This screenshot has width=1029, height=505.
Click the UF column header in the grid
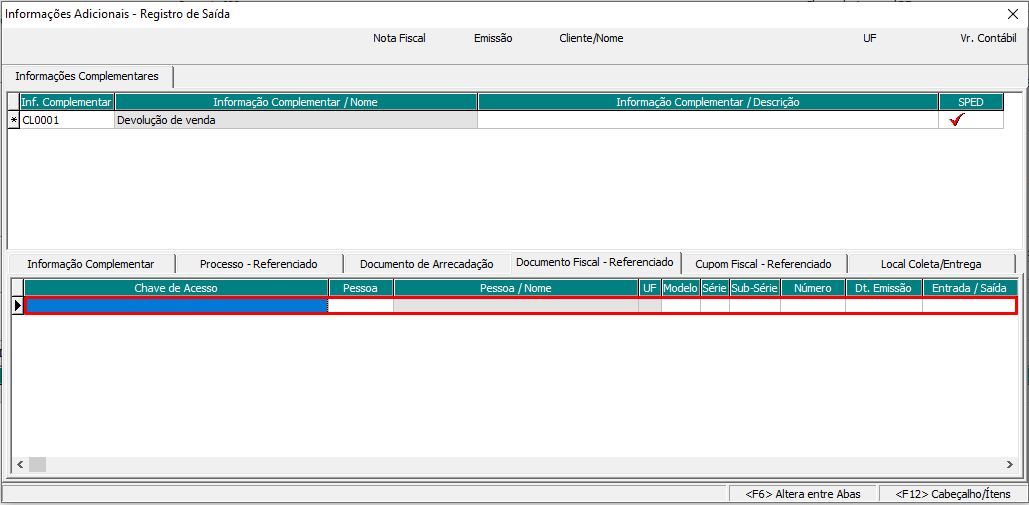650,288
